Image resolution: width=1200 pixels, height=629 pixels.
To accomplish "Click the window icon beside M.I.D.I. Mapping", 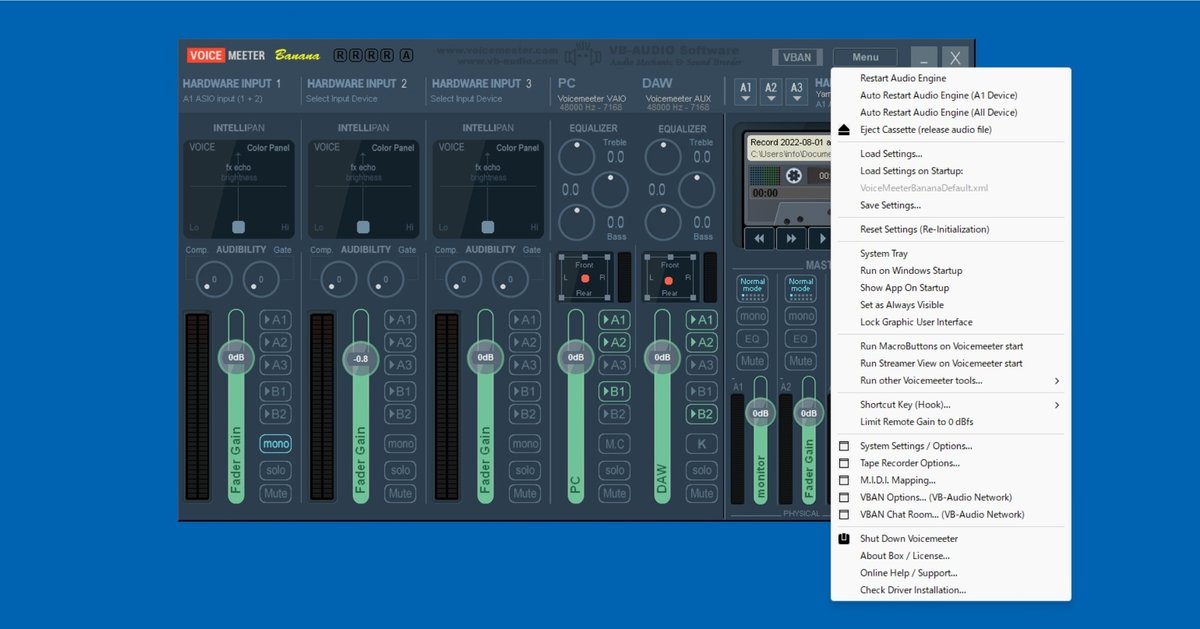I will (844, 480).
